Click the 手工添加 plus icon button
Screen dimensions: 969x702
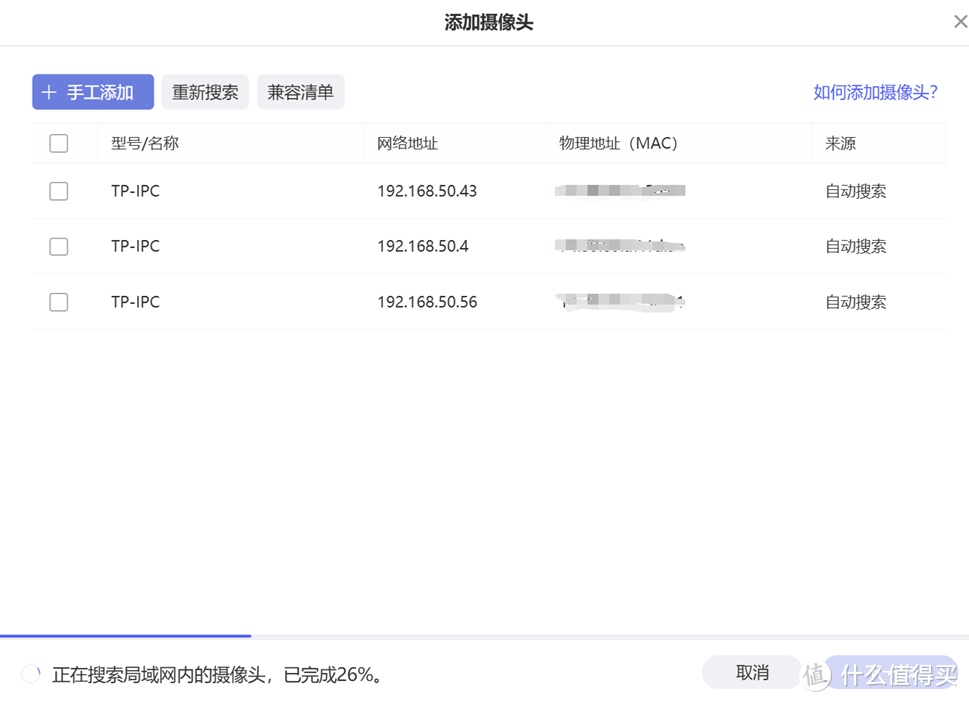[48, 91]
